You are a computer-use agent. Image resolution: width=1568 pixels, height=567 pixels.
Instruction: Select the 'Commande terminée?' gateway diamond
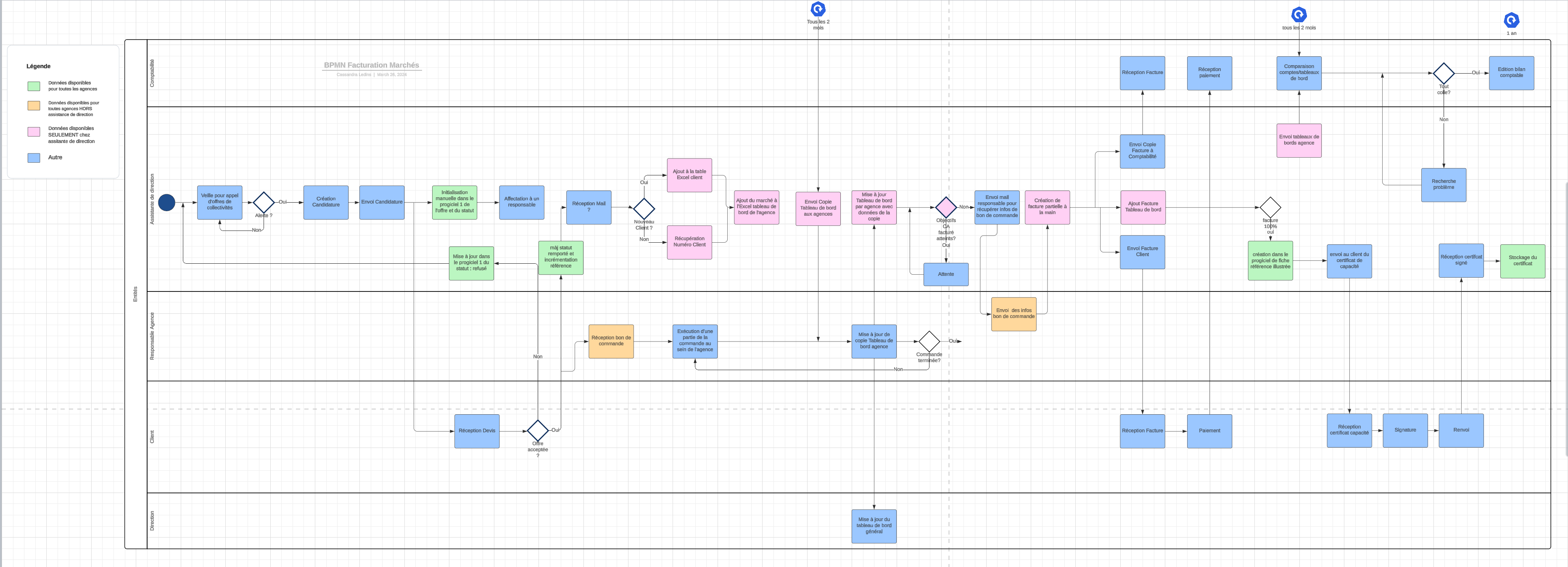[929, 342]
